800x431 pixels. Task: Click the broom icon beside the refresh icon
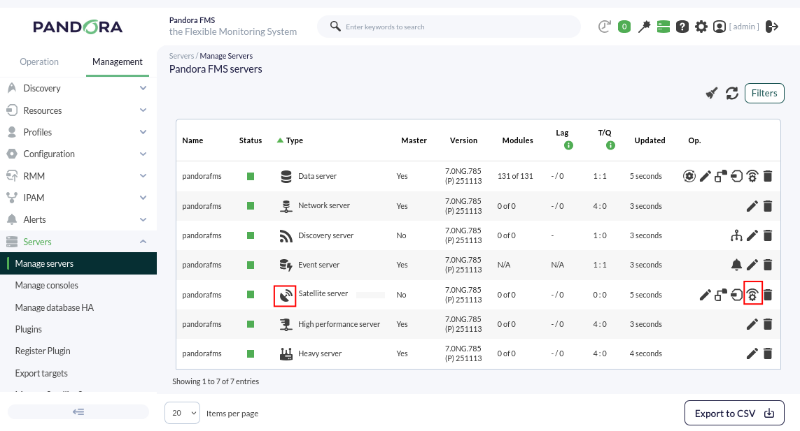point(712,93)
